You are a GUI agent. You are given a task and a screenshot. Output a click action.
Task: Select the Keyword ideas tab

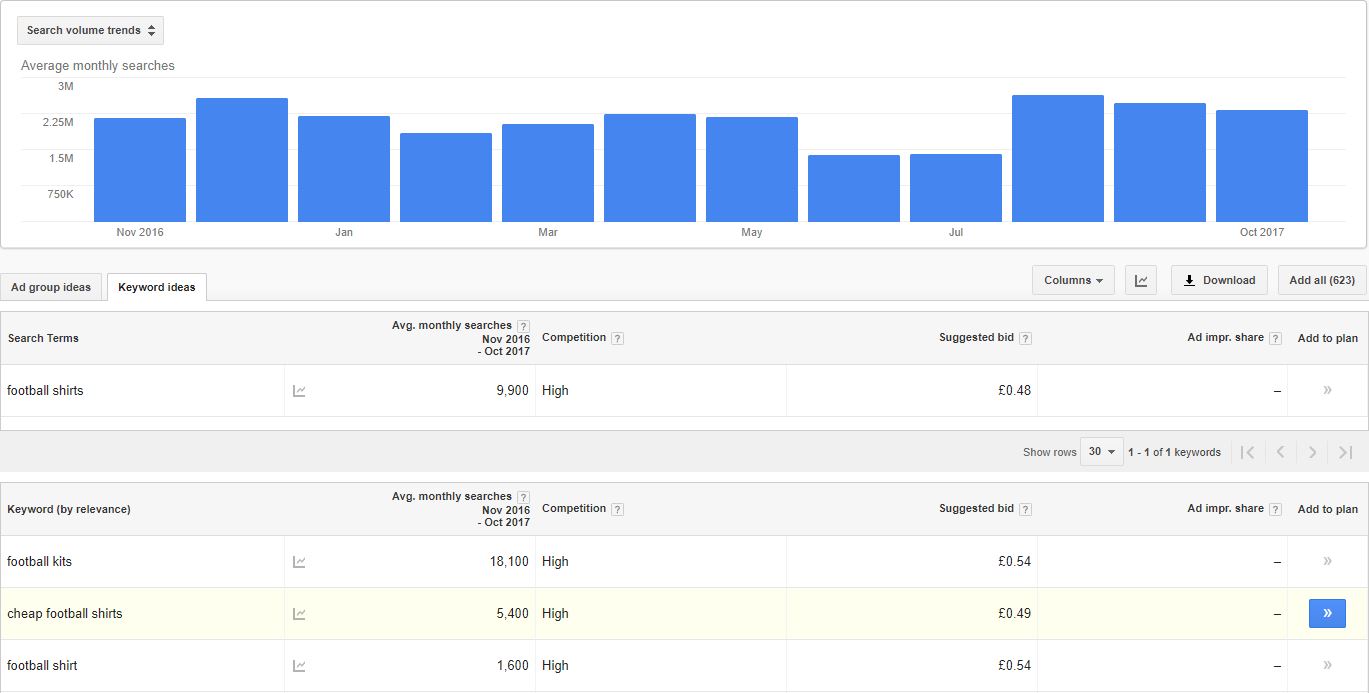(x=157, y=287)
